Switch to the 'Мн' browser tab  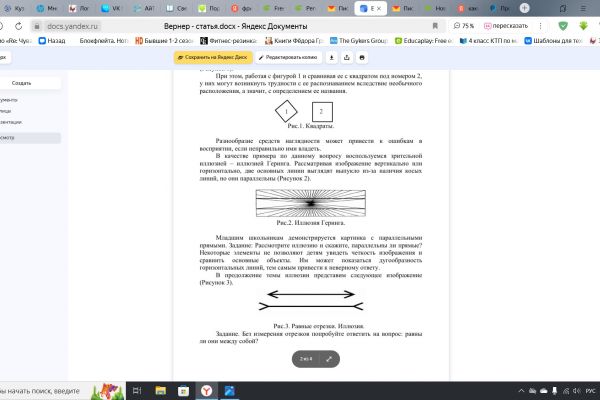click(x=47, y=8)
